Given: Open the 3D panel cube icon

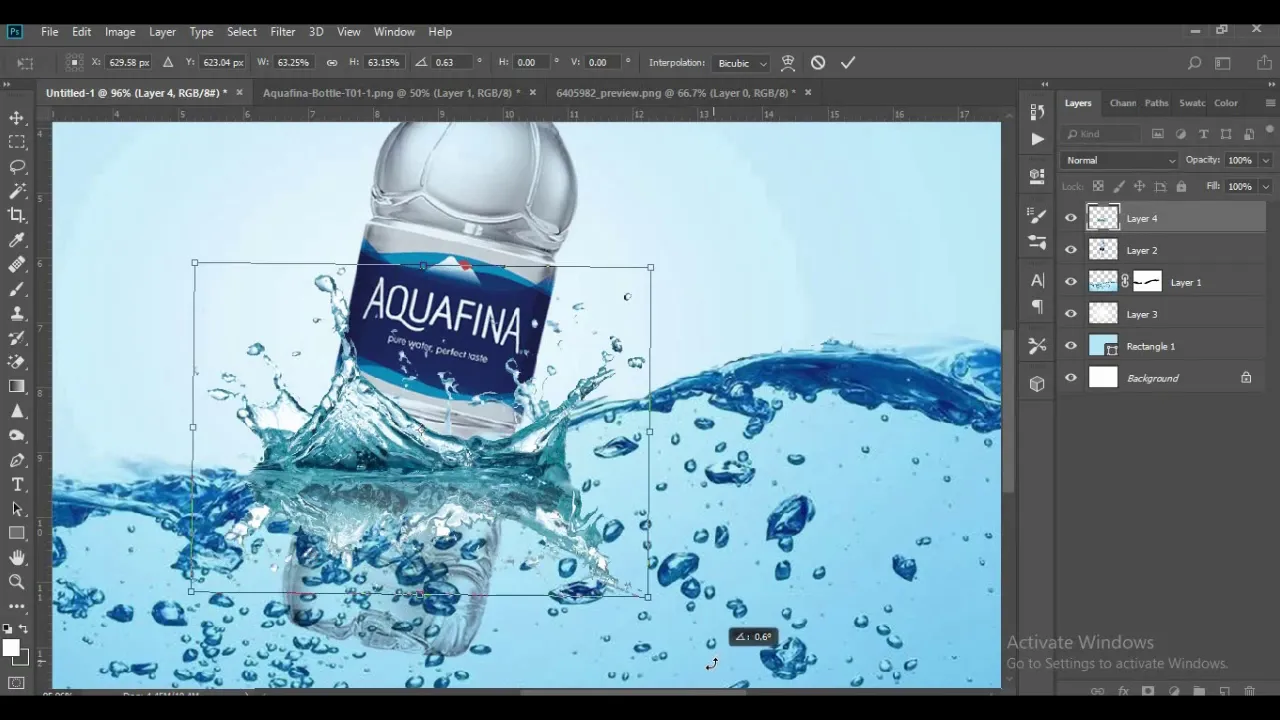Looking at the screenshot, I should click(x=1037, y=384).
